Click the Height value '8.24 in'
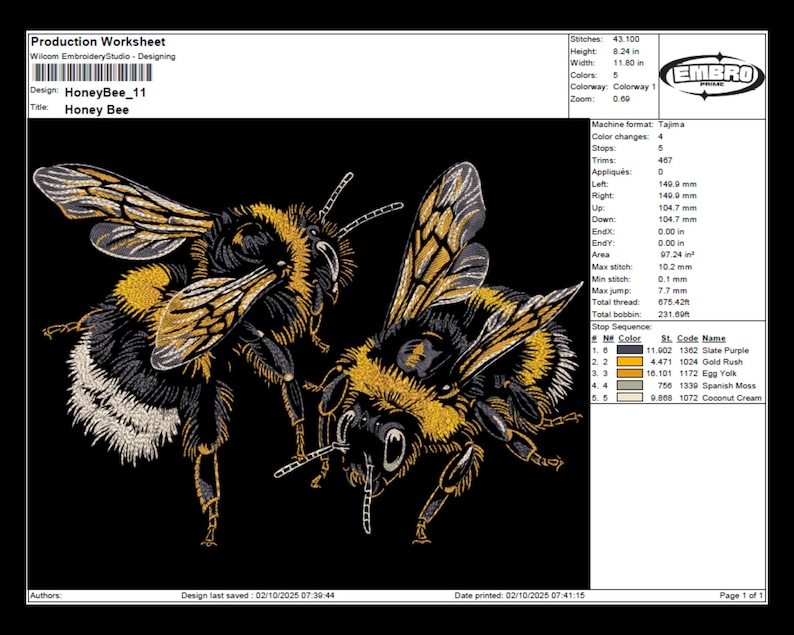This screenshot has width=794, height=635. coord(626,51)
